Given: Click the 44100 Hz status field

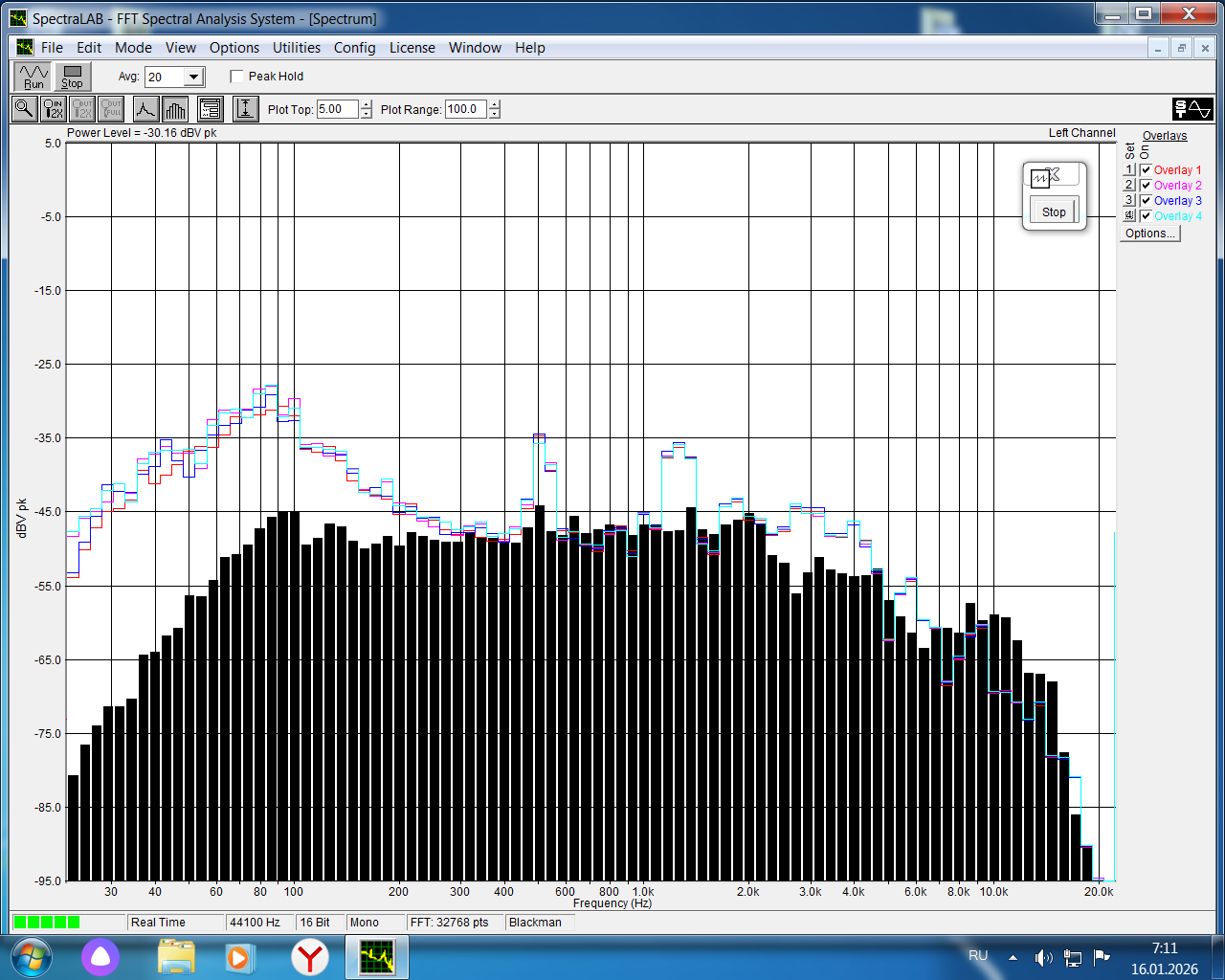Looking at the screenshot, I should pyautogui.click(x=260, y=923).
